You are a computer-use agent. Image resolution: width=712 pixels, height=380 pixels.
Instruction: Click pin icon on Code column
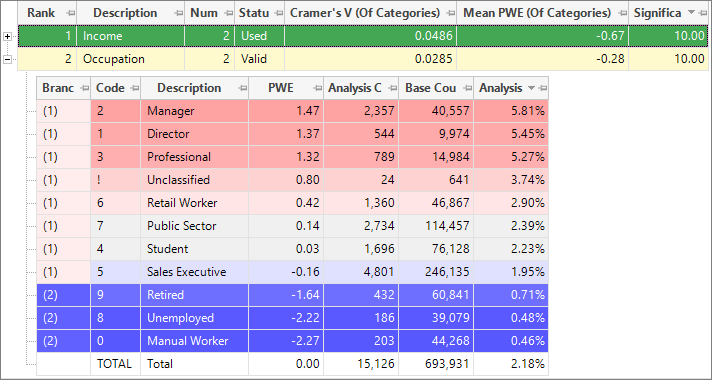[134, 88]
